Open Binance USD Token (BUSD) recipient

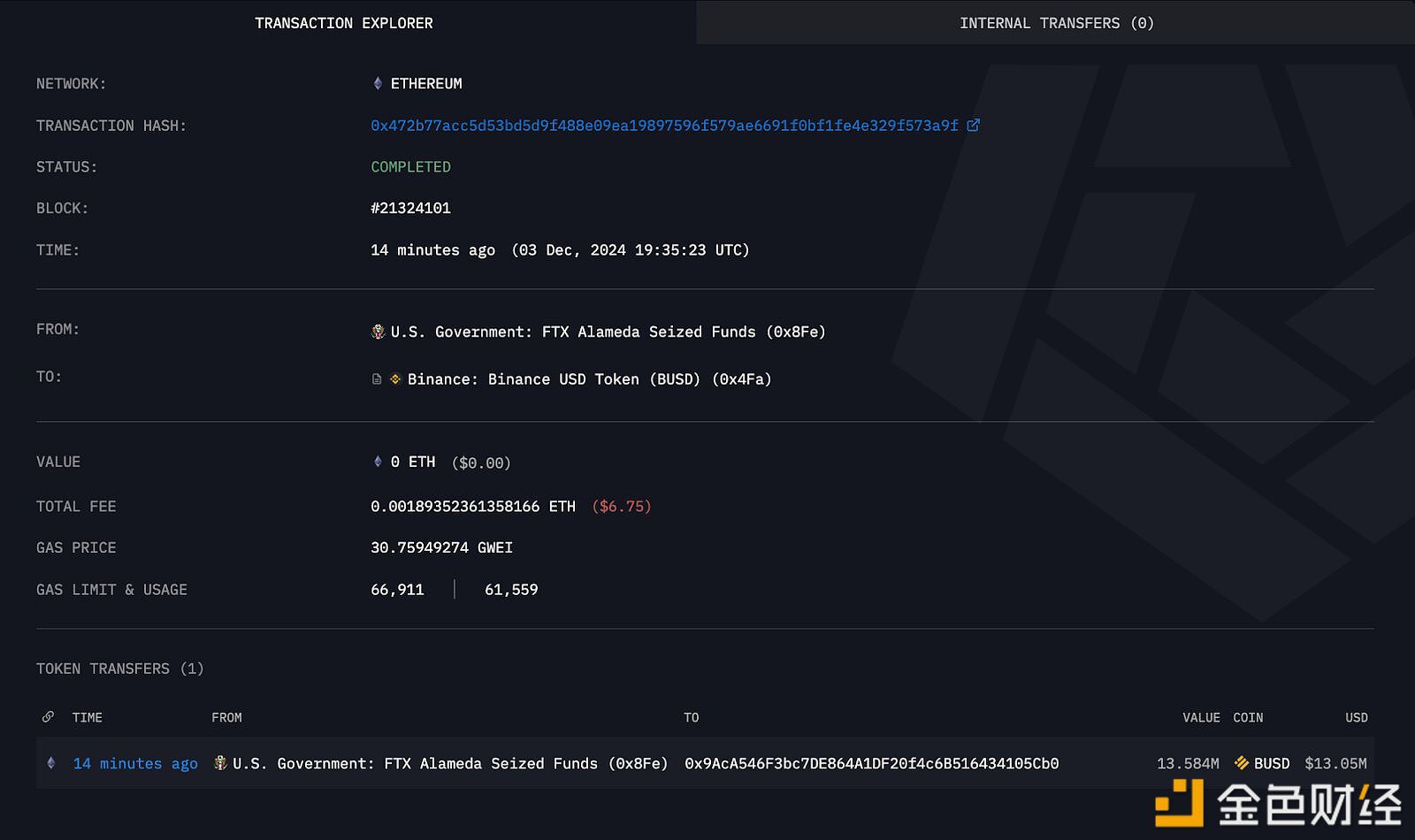[x=589, y=379]
